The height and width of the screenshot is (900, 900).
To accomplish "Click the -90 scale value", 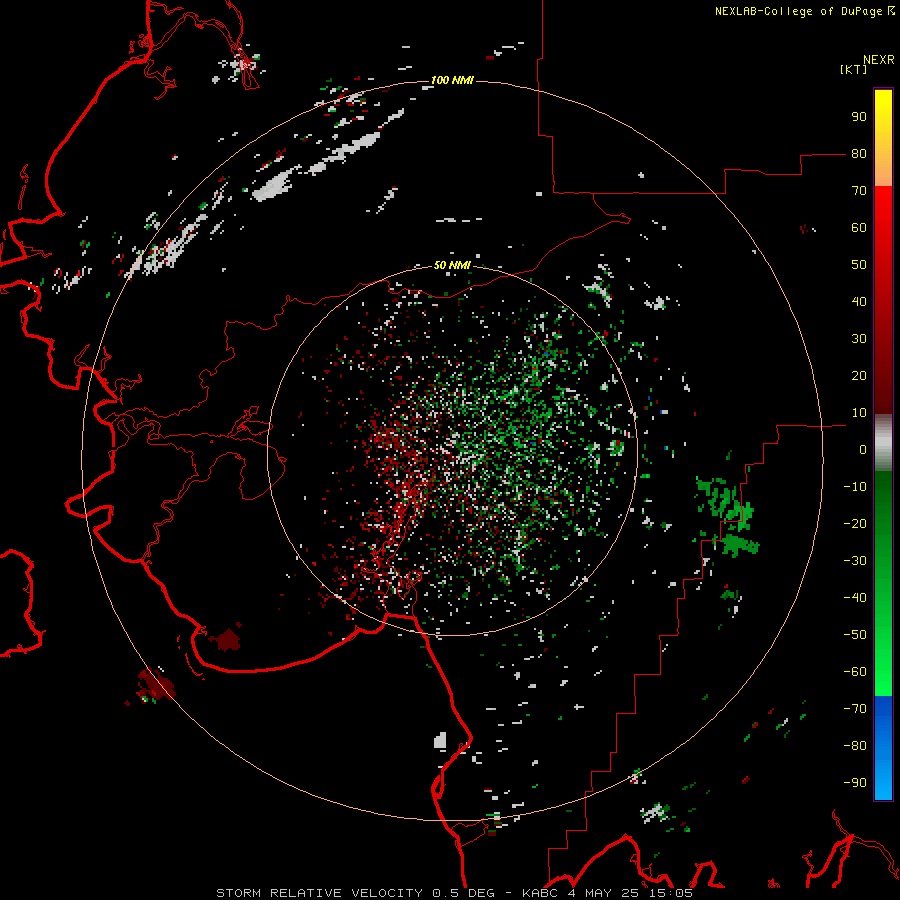I will point(855,783).
